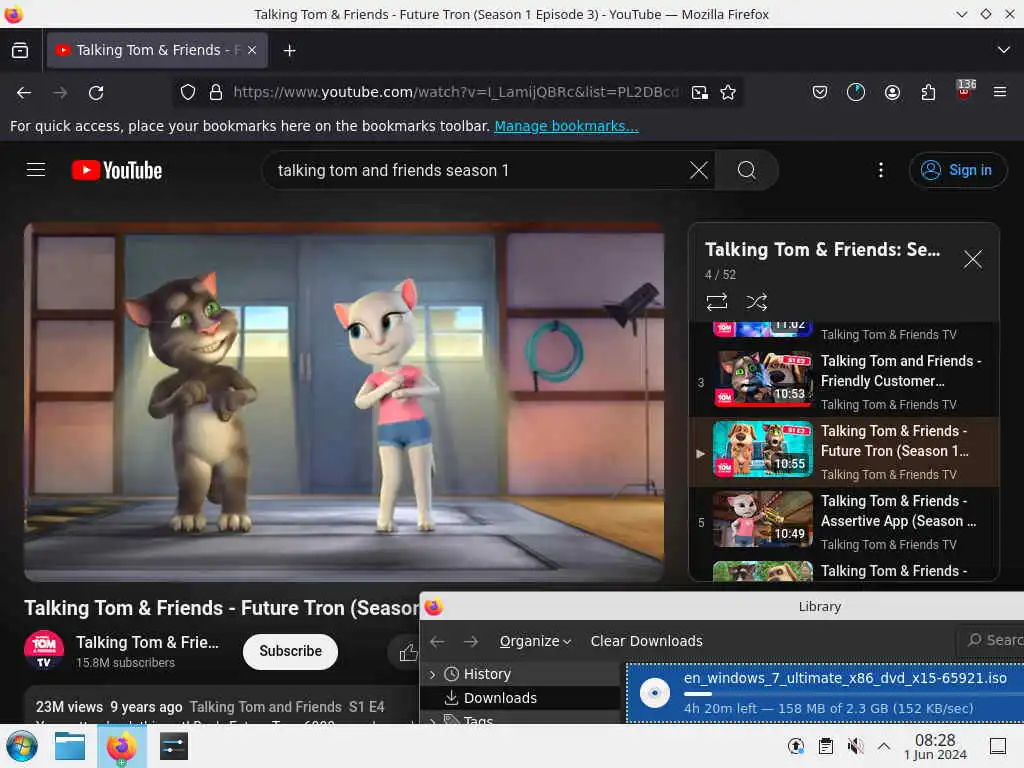Open the clipboard tray icon

pyautogui.click(x=825, y=746)
